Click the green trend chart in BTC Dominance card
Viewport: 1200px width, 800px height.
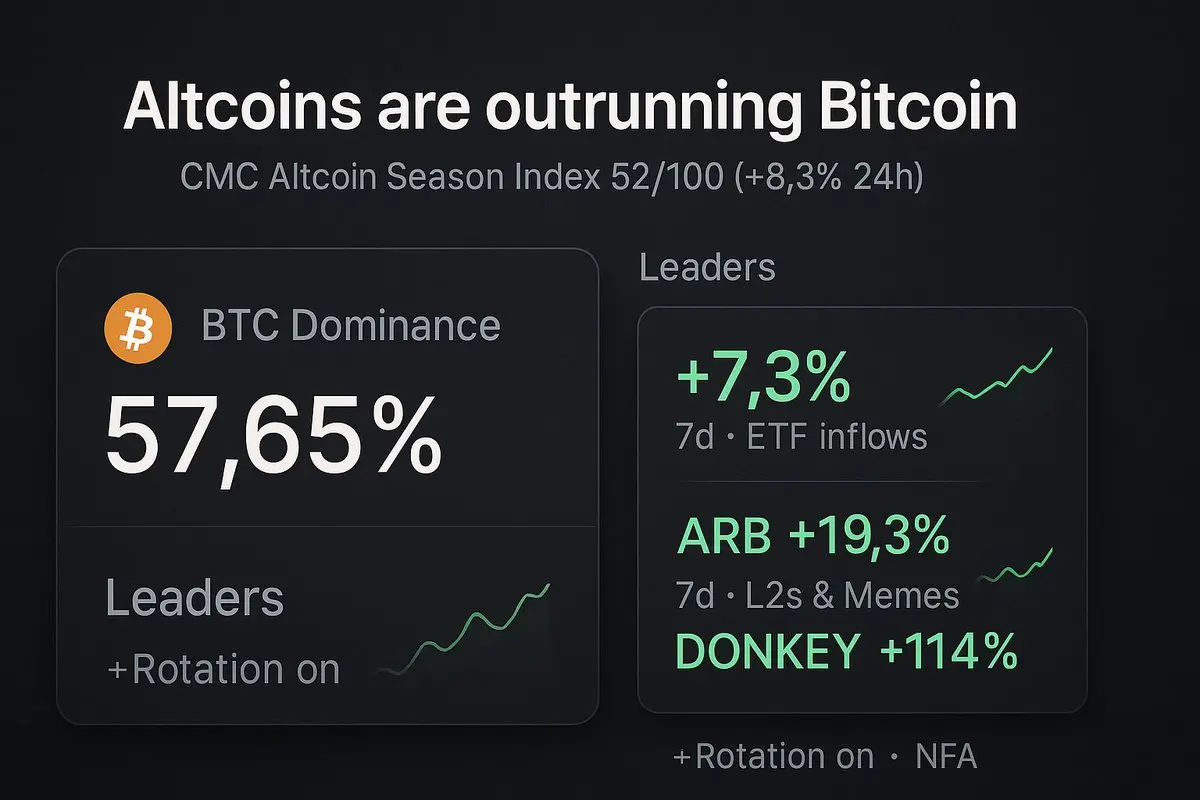click(466, 629)
